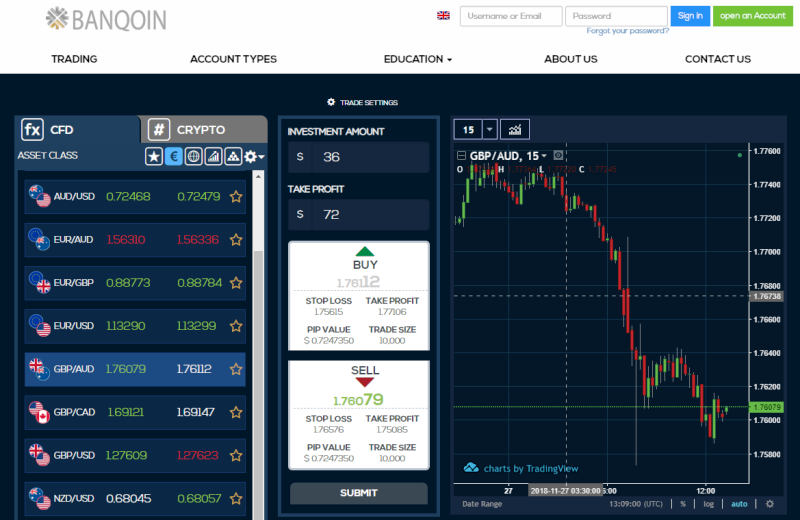Click the SELL panel at 1.76079

[x=359, y=415]
